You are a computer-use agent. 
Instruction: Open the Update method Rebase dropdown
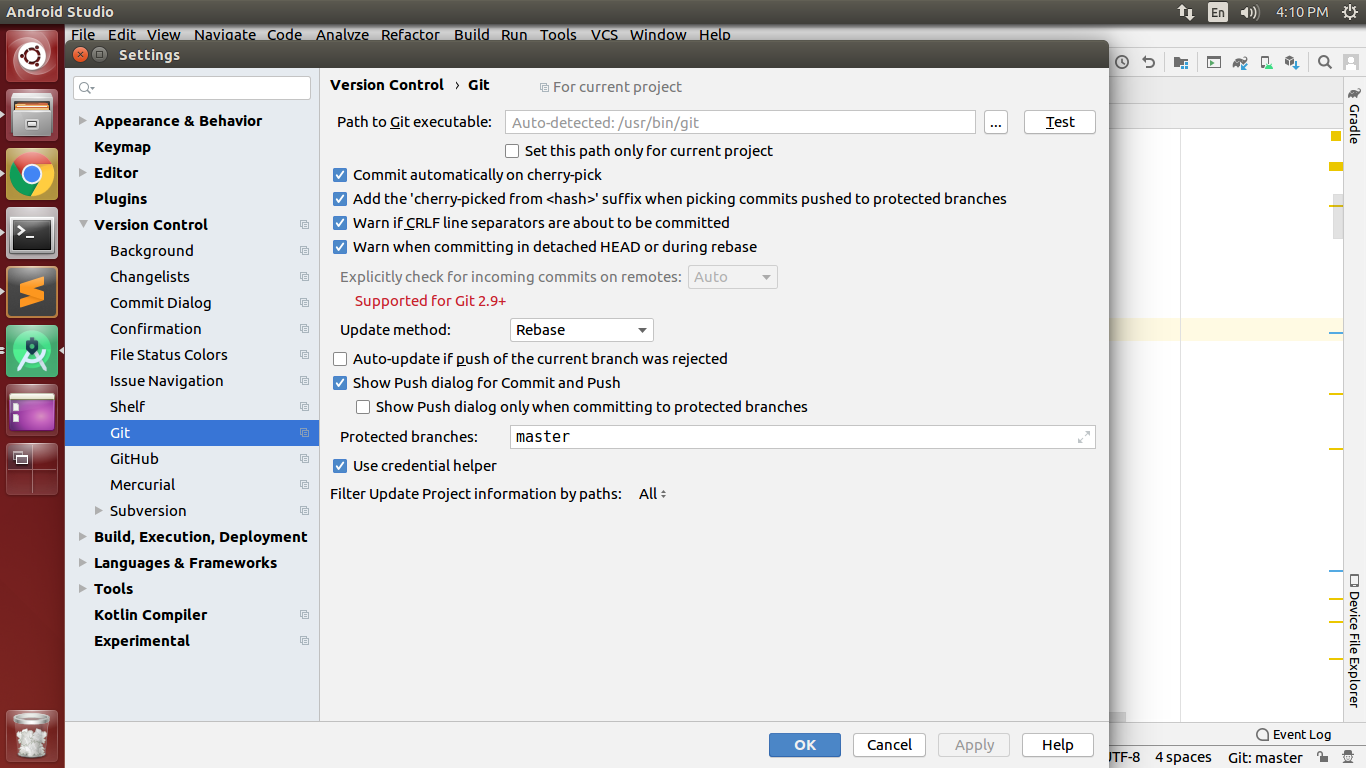pyautogui.click(x=581, y=330)
